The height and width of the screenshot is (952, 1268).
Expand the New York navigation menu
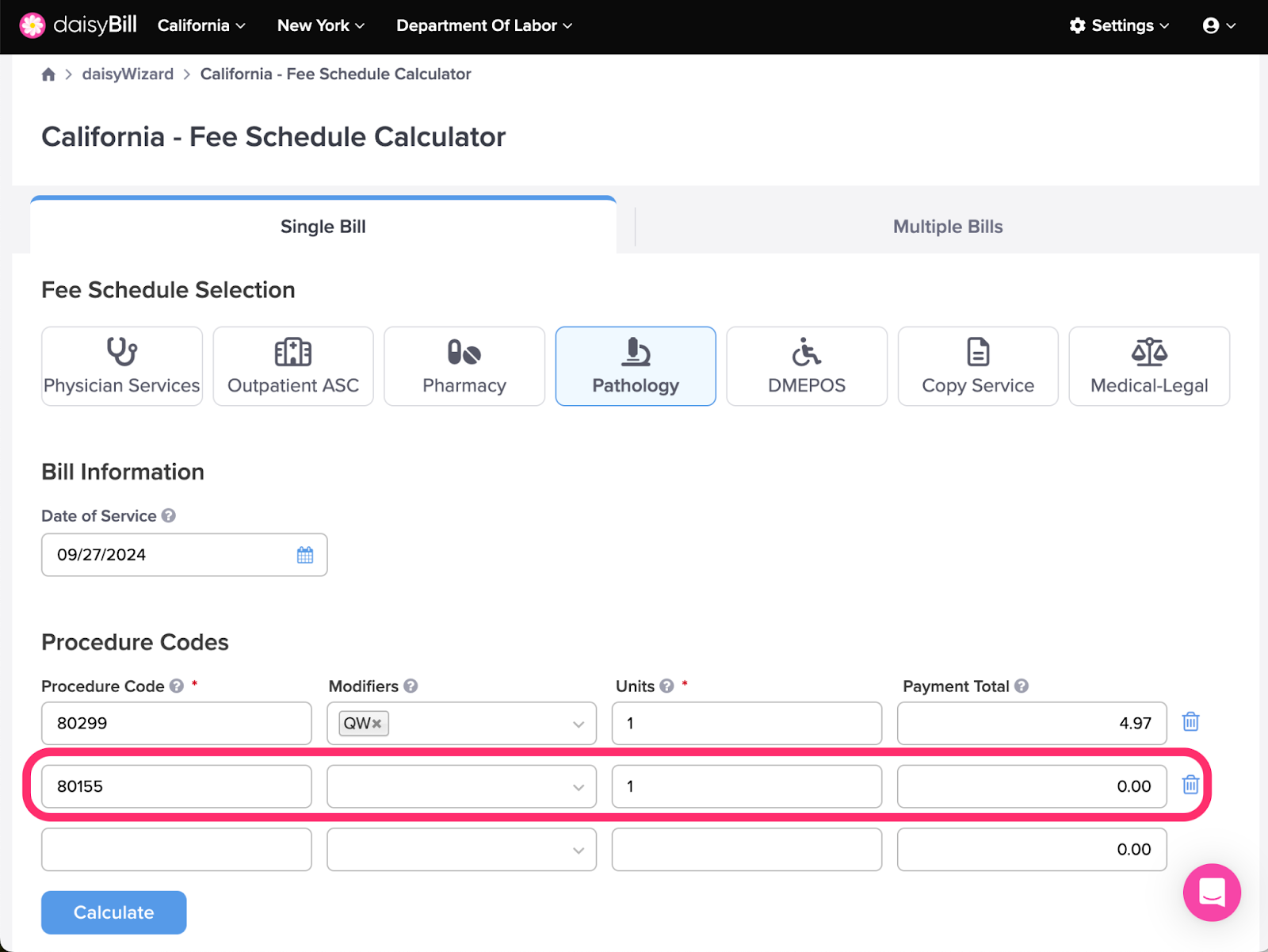pos(321,25)
